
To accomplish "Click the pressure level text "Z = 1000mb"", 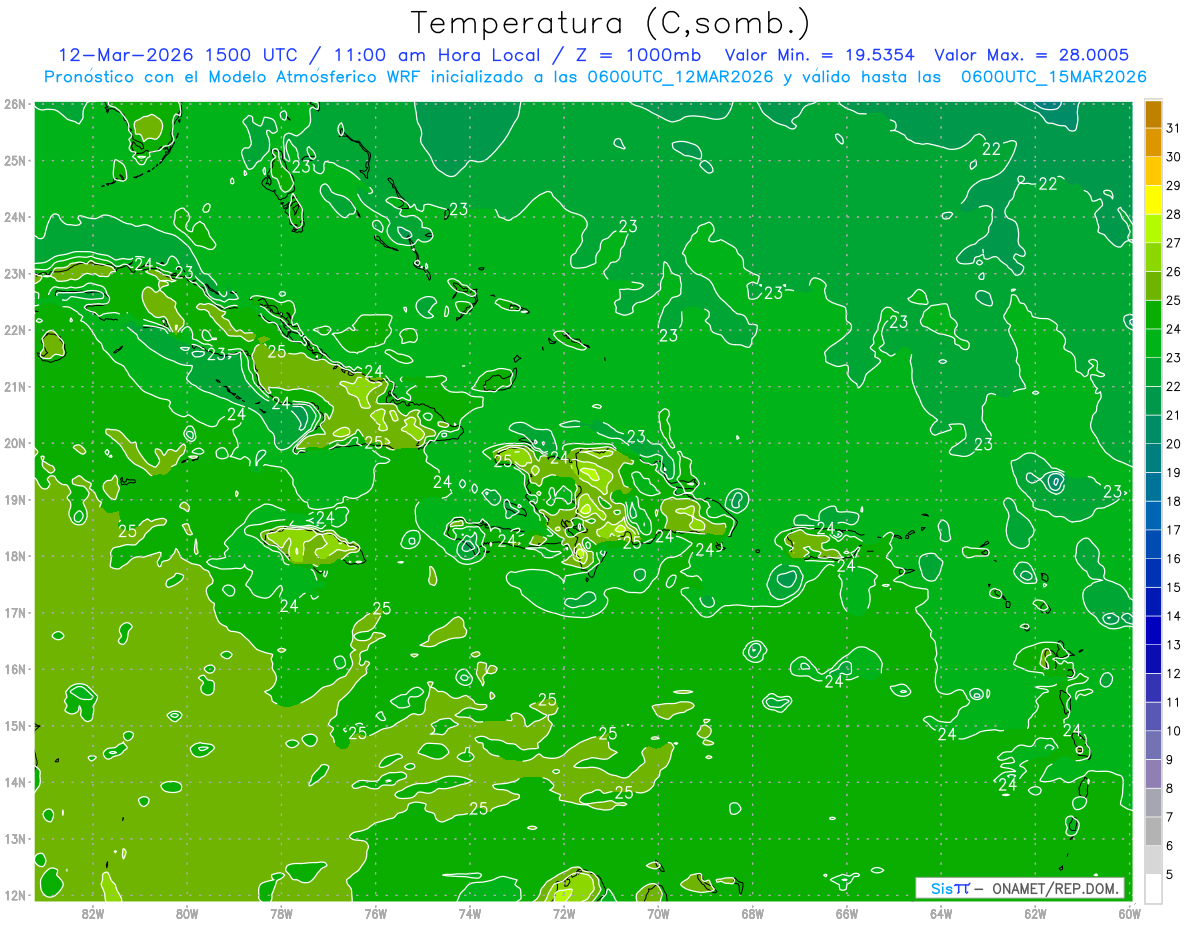I will [x=638, y=55].
